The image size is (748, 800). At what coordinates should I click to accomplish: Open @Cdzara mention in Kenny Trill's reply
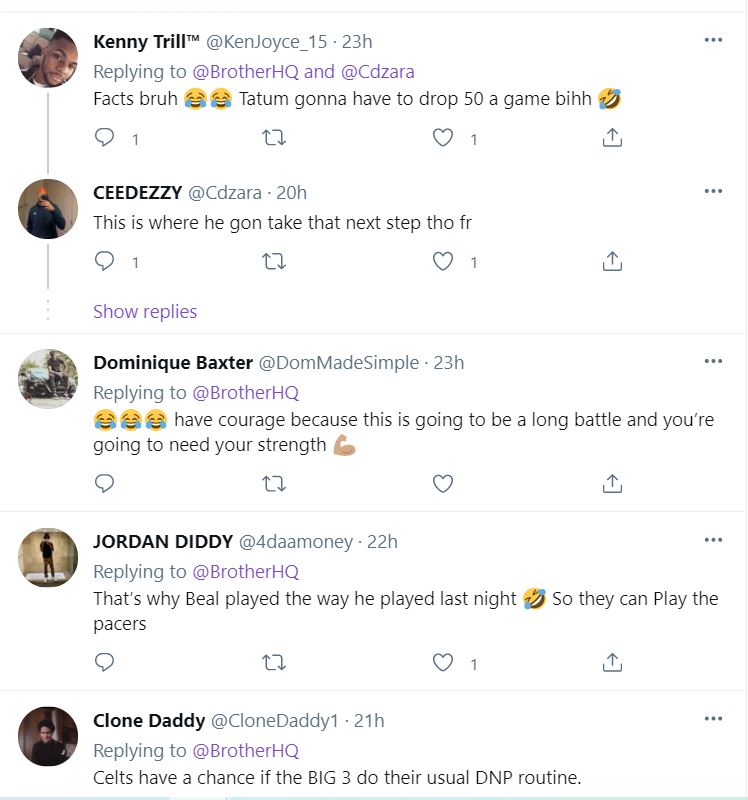click(x=377, y=72)
